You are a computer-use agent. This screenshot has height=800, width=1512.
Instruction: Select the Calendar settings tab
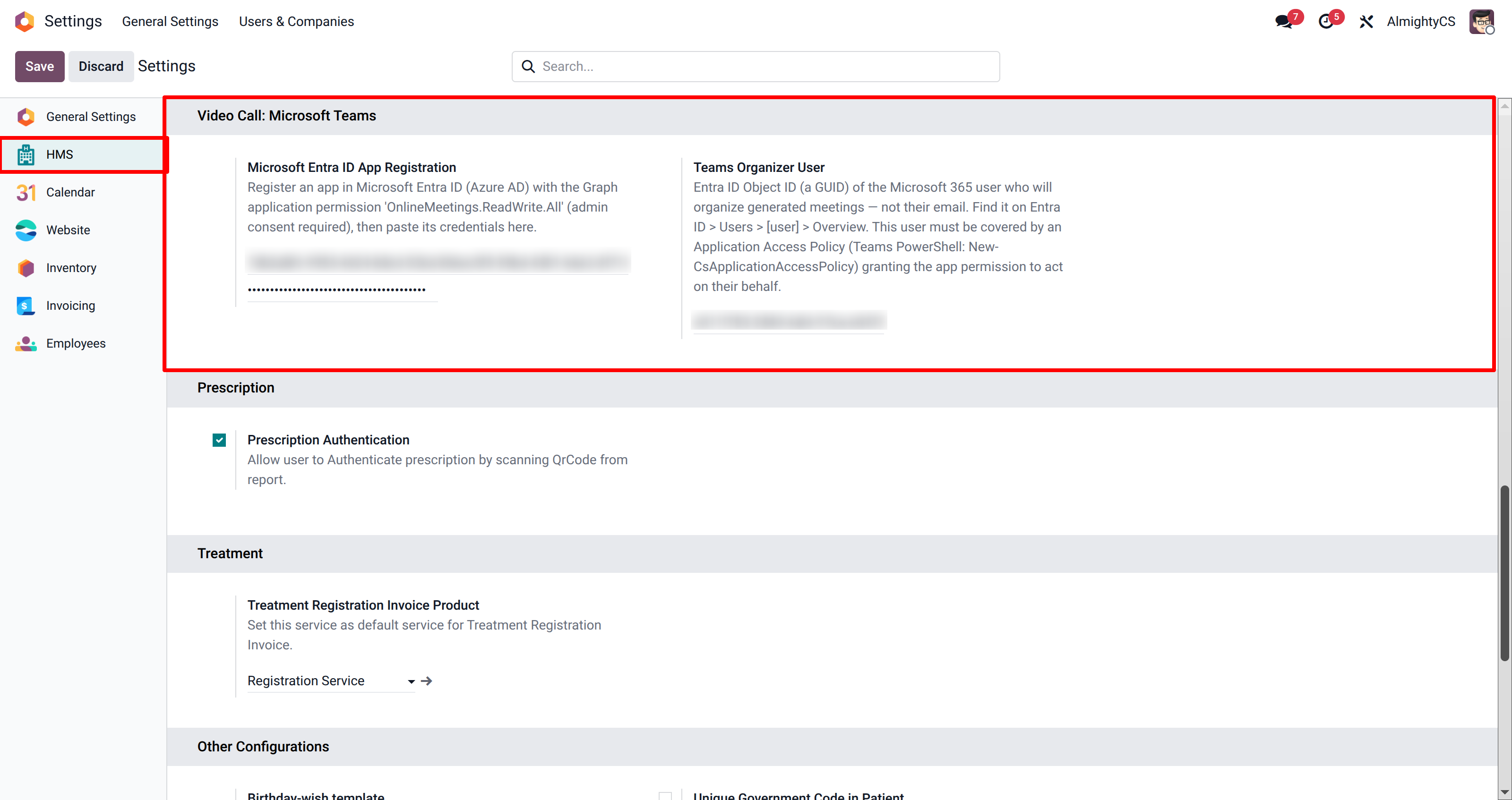[x=83, y=192]
